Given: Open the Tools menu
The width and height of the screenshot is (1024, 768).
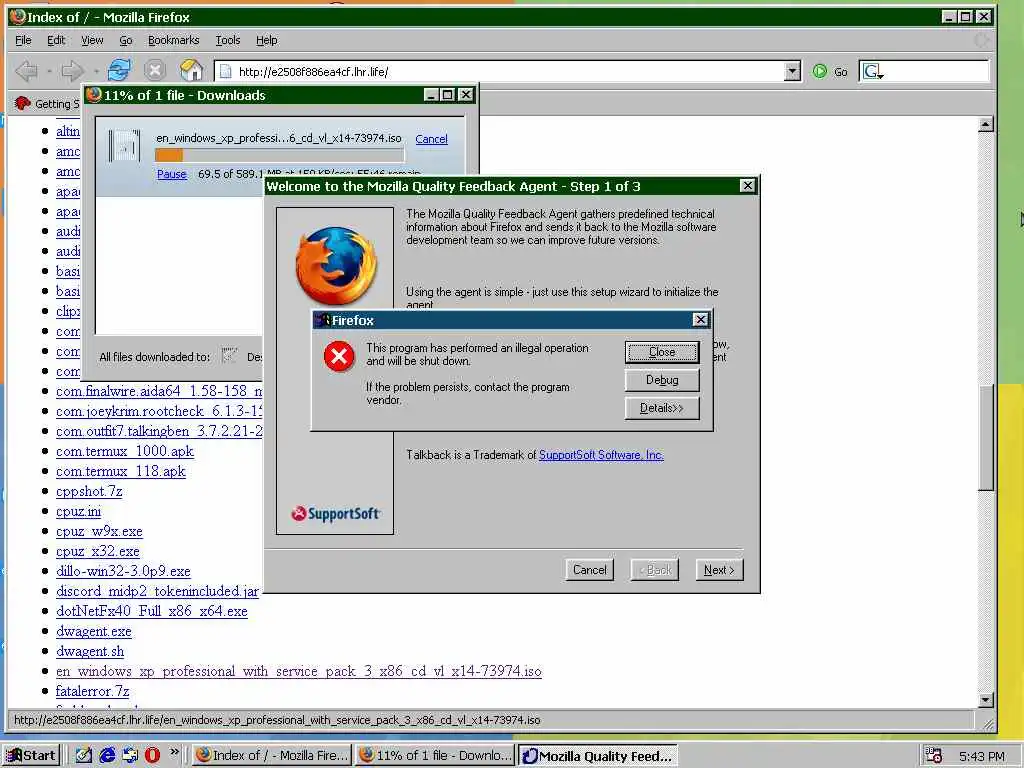Looking at the screenshot, I should 228,40.
